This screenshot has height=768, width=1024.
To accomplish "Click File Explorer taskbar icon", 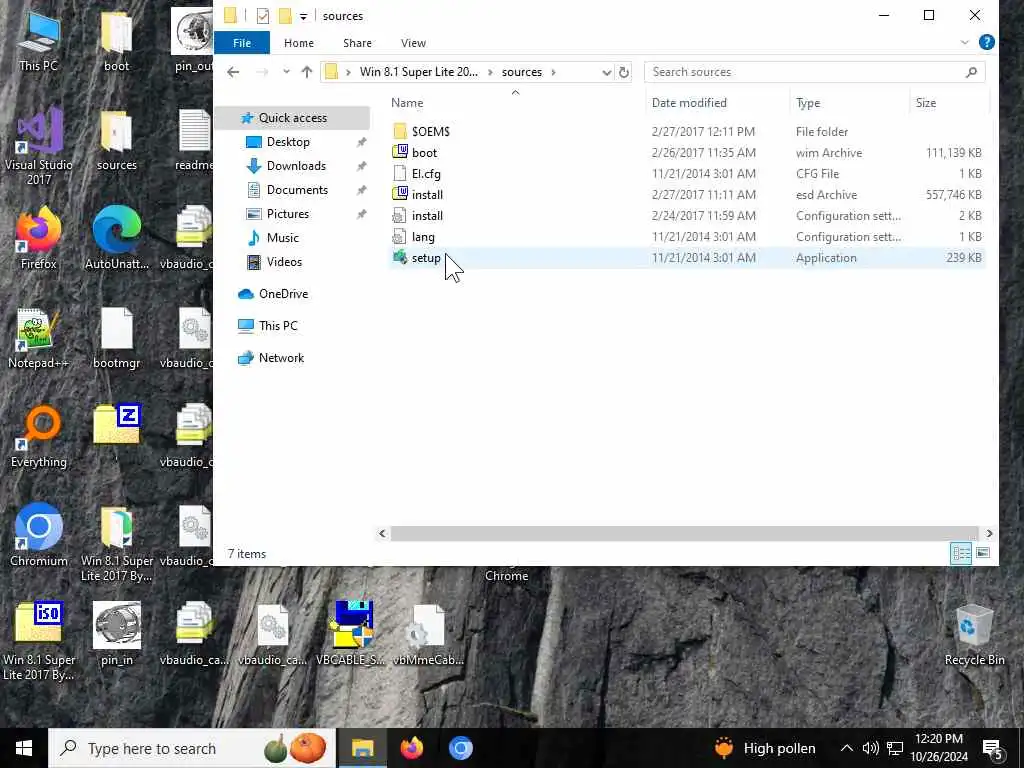I will pyautogui.click(x=362, y=748).
